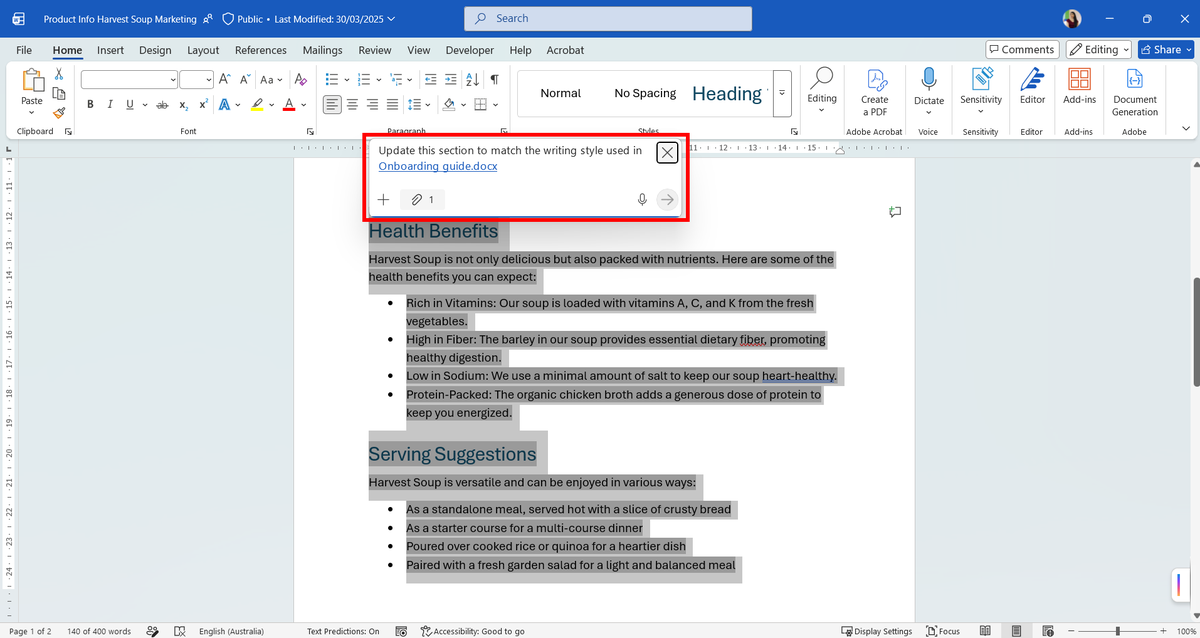The height and width of the screenshot is (638, 1200).
Task: Apply the No Spacing style
Action: [645, 93]
